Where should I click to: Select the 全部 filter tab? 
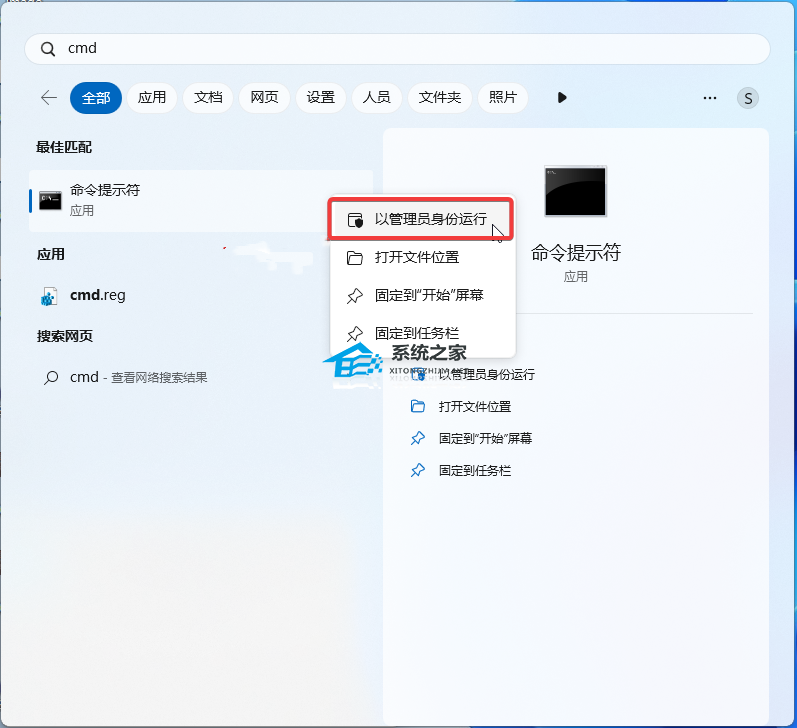[x=96, y=98]
